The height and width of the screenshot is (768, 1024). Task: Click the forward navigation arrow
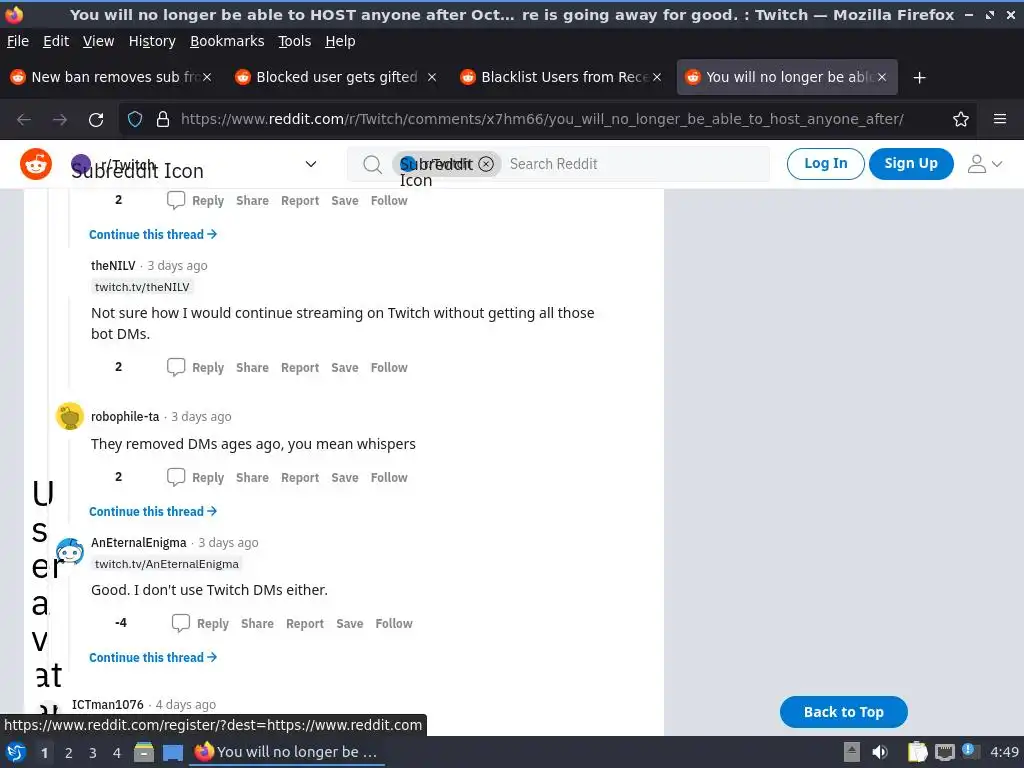pyautogui.click(x=60, y=120)
